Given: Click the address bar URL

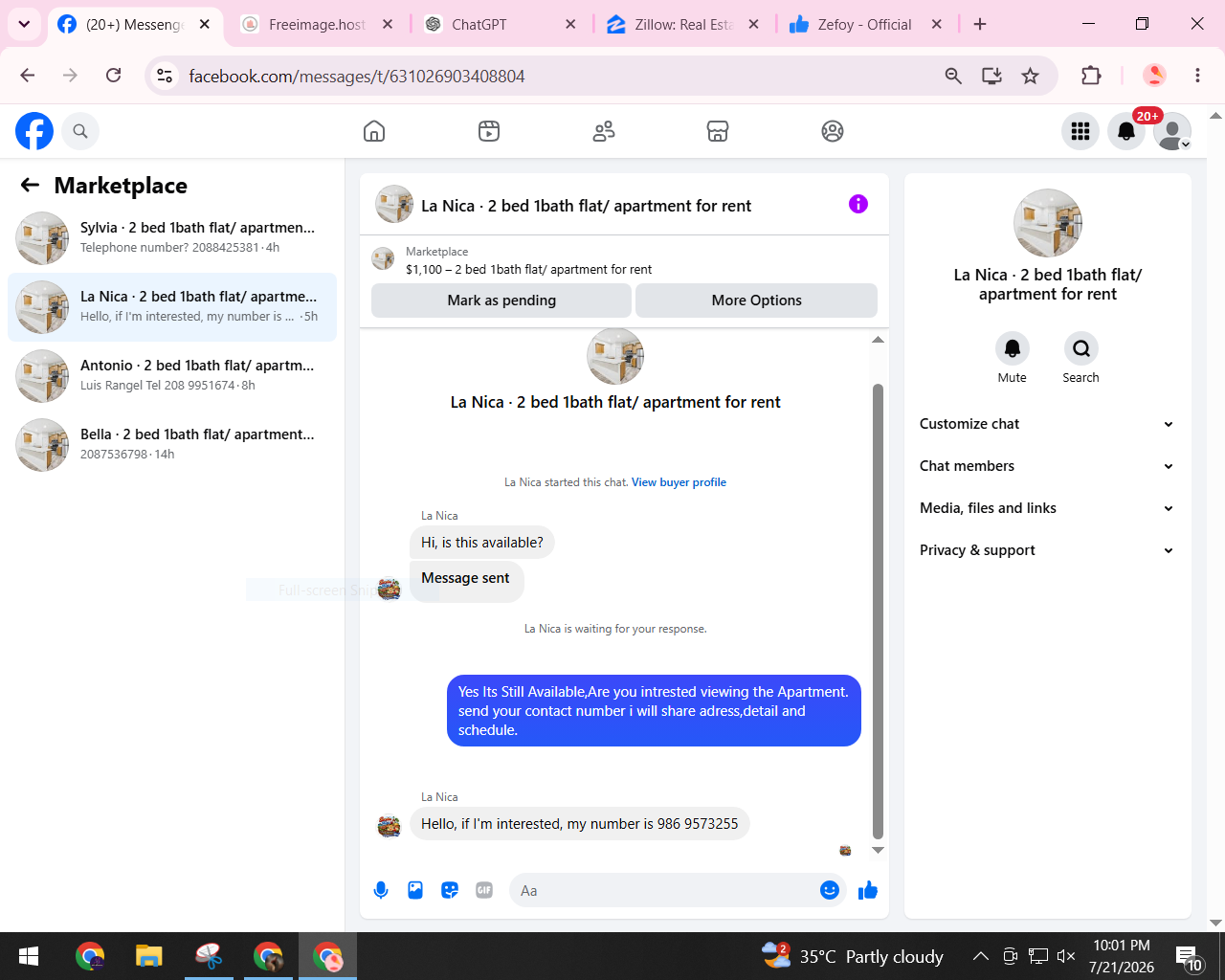Looking at the screenshot, I should (357, 76).
